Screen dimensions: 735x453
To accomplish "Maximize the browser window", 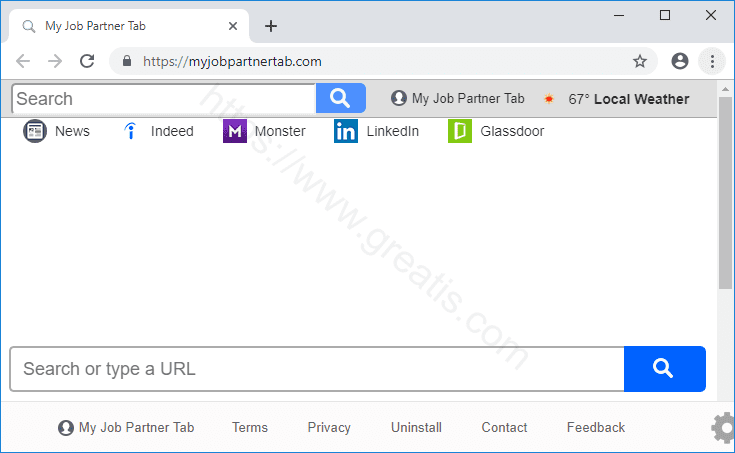I will coord(665,15).
